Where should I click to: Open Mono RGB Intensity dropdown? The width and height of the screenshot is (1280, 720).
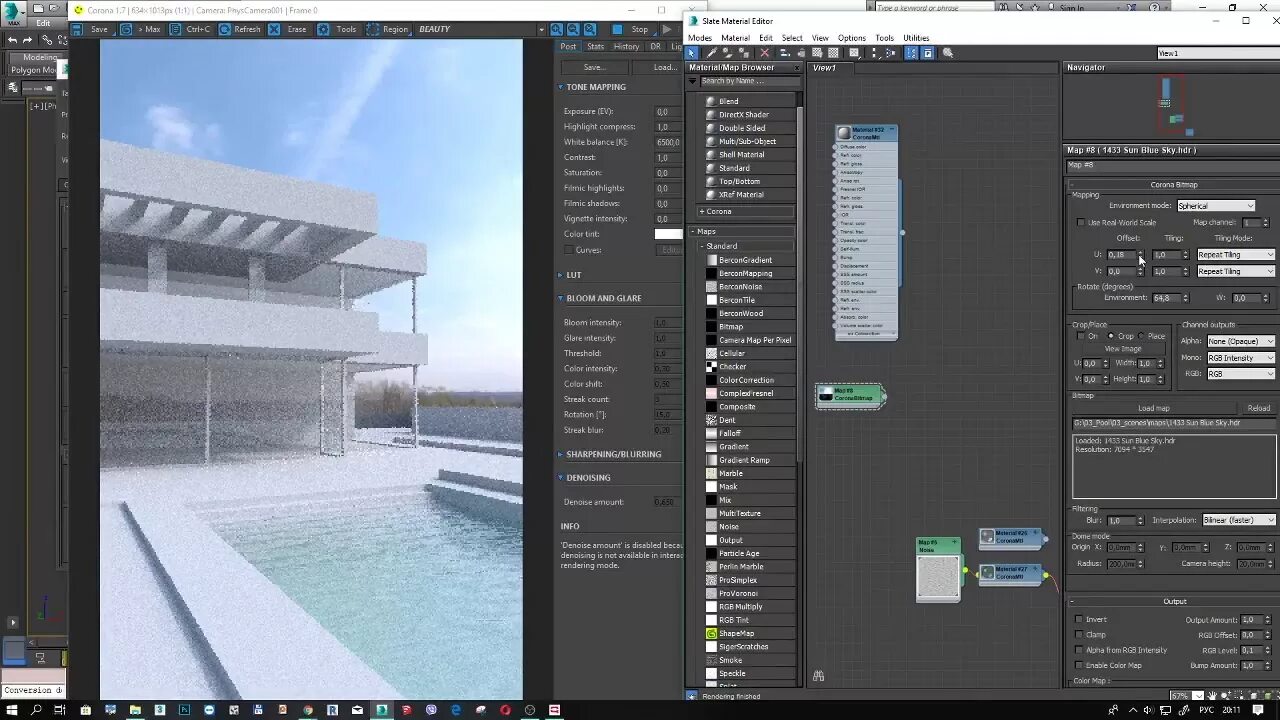[x=1241, y=358]
